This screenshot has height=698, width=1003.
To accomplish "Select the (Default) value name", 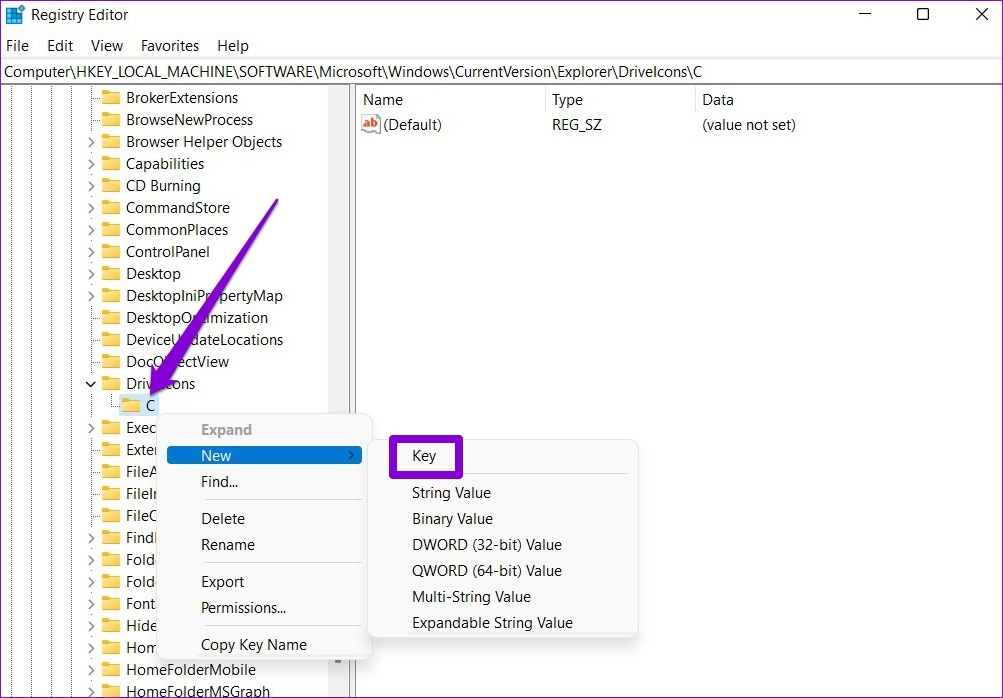I will (x=413, y=125).
